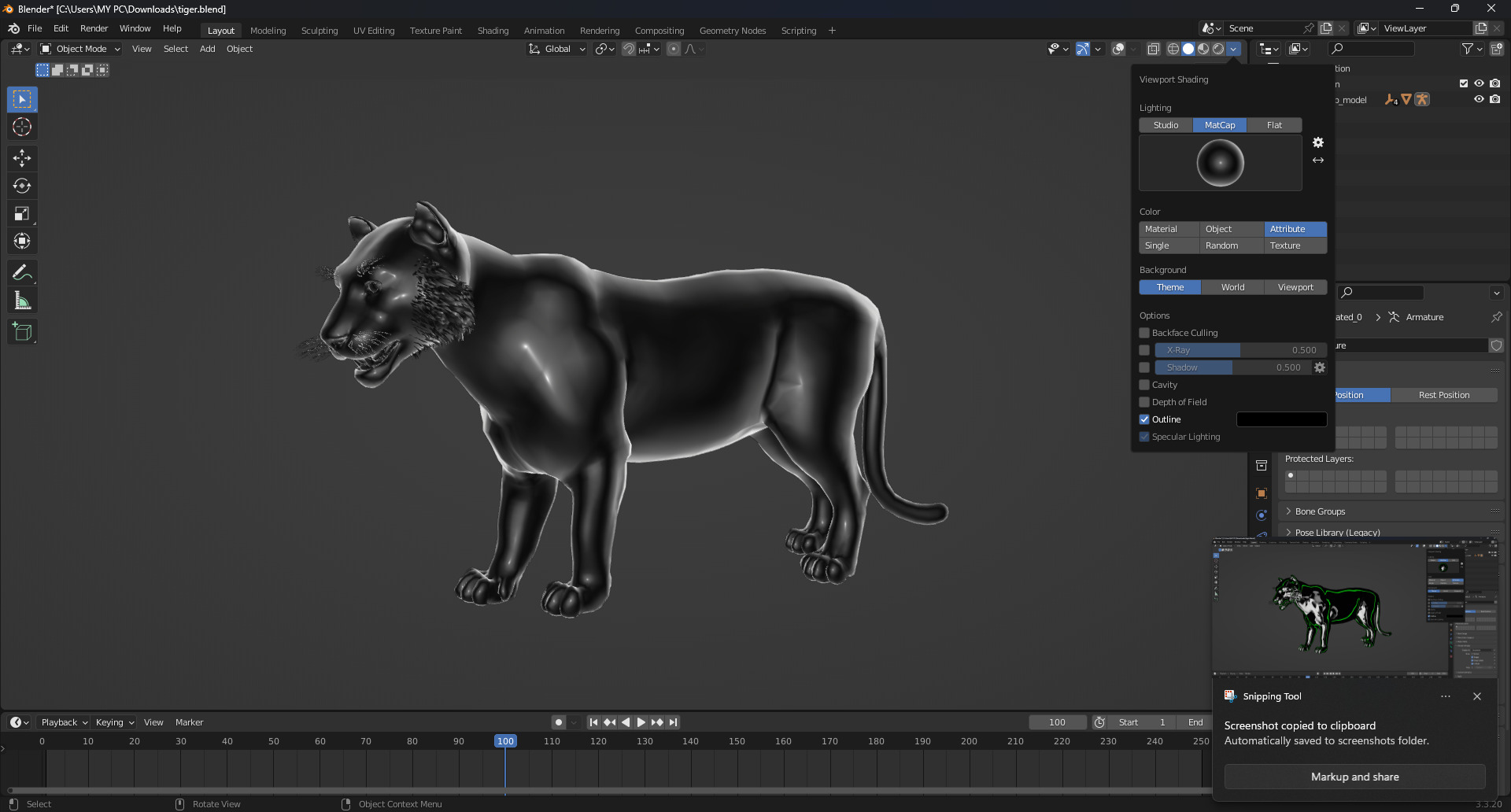Select the Rotate tool
The image size is (1511, 812).
tap(22, 186)
